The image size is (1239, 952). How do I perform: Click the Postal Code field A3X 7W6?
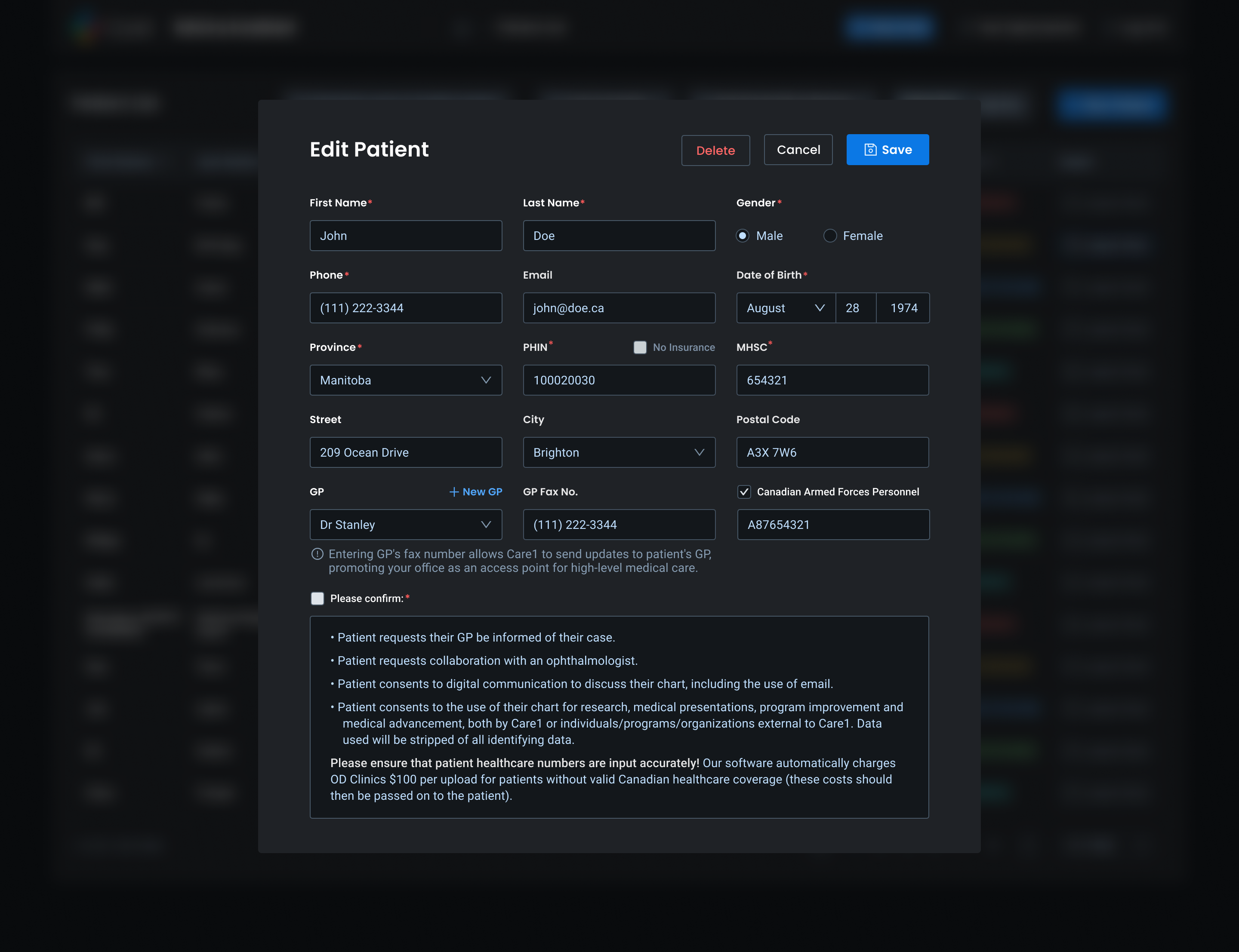pos(832,452)
